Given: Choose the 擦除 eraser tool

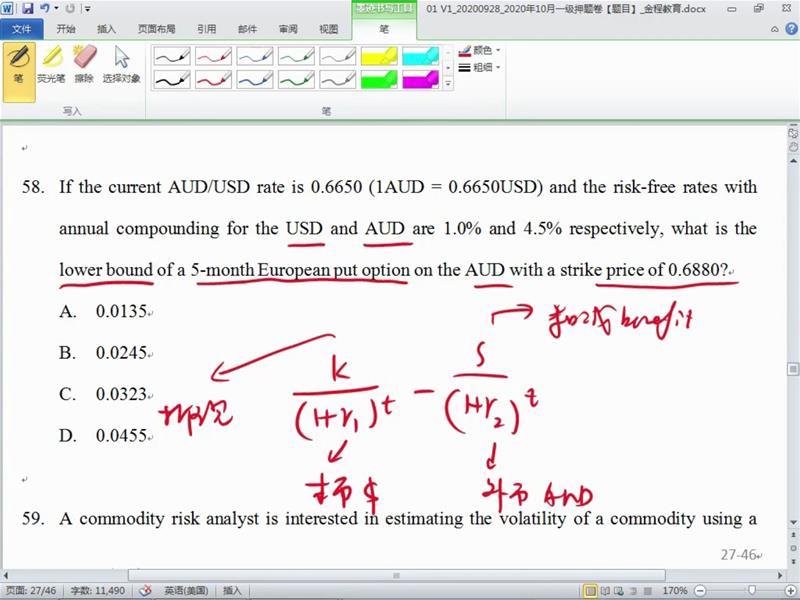Looking at the screenshot, I should pos(85,64).
